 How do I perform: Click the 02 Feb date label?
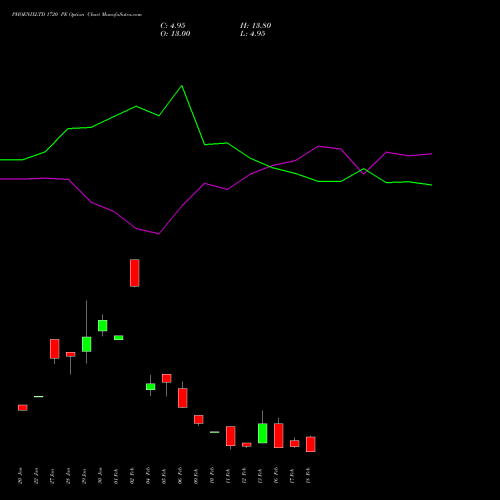pyautogui.click(x=133, y=476)
